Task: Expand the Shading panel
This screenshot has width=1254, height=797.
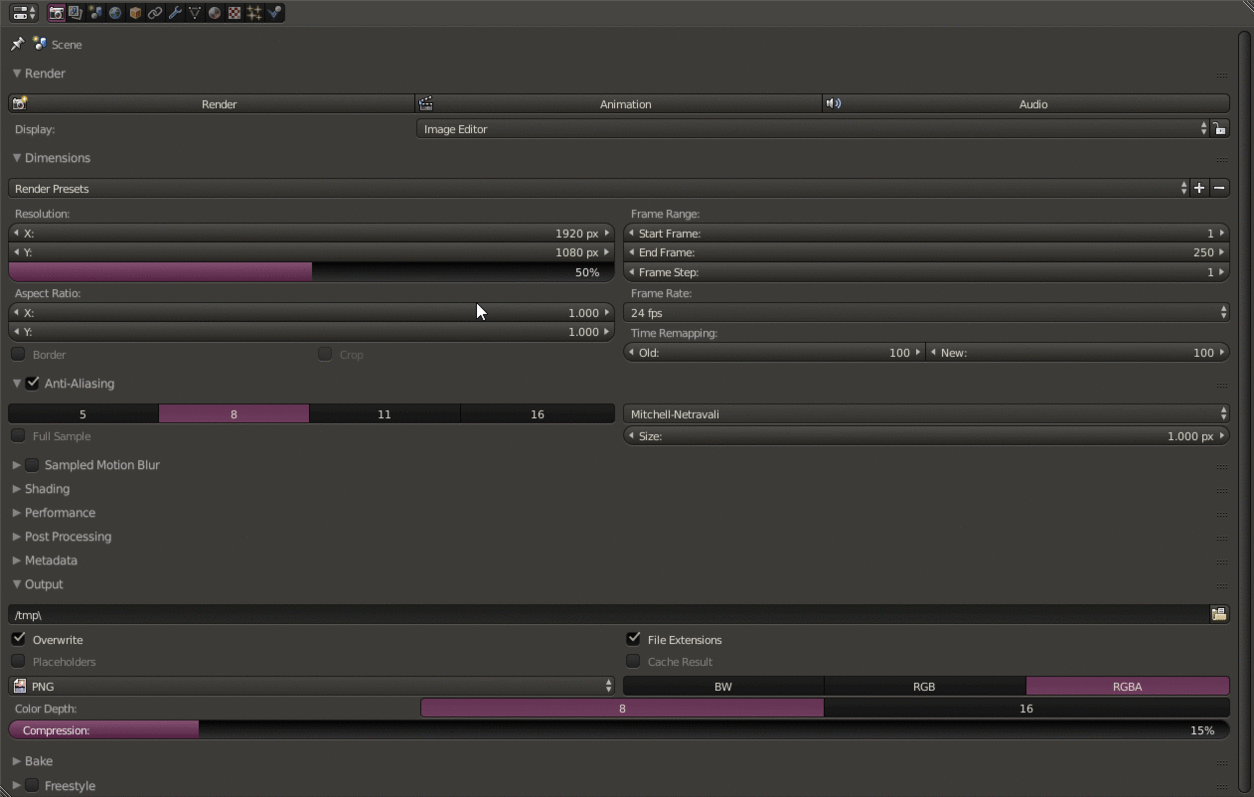Action: 17,489
